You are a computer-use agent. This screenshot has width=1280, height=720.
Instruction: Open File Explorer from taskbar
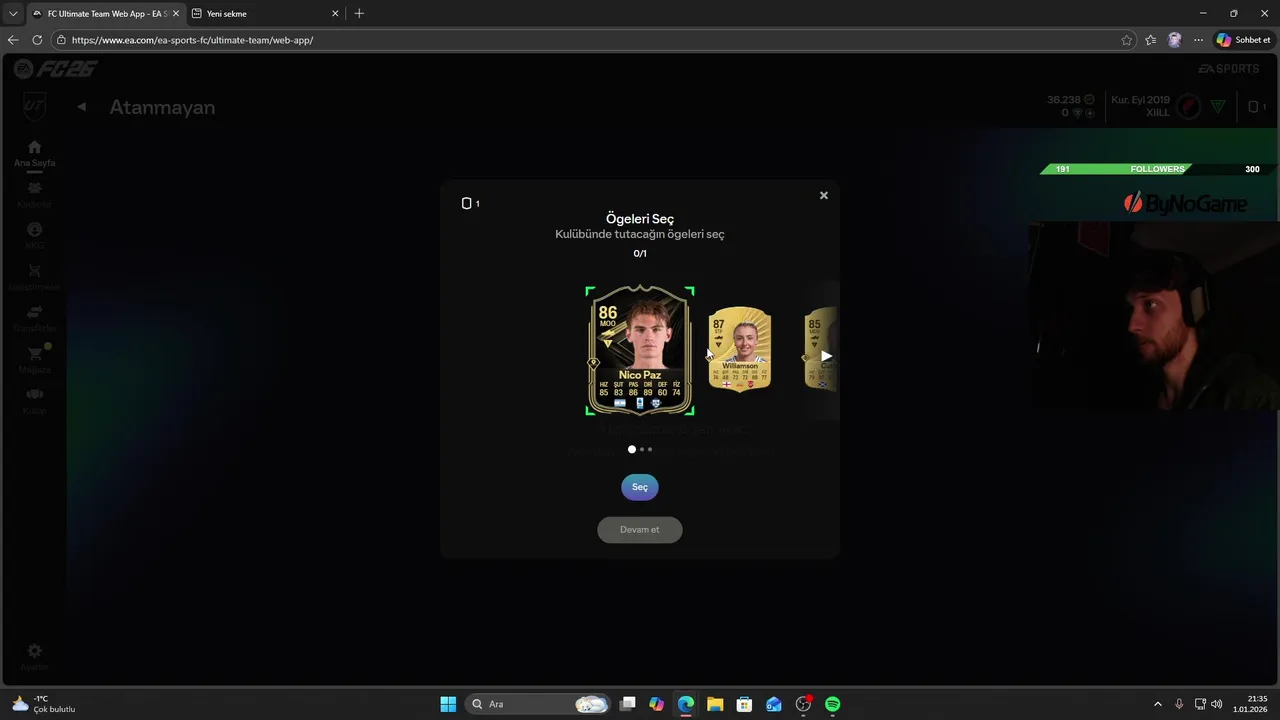coord(715,704)
